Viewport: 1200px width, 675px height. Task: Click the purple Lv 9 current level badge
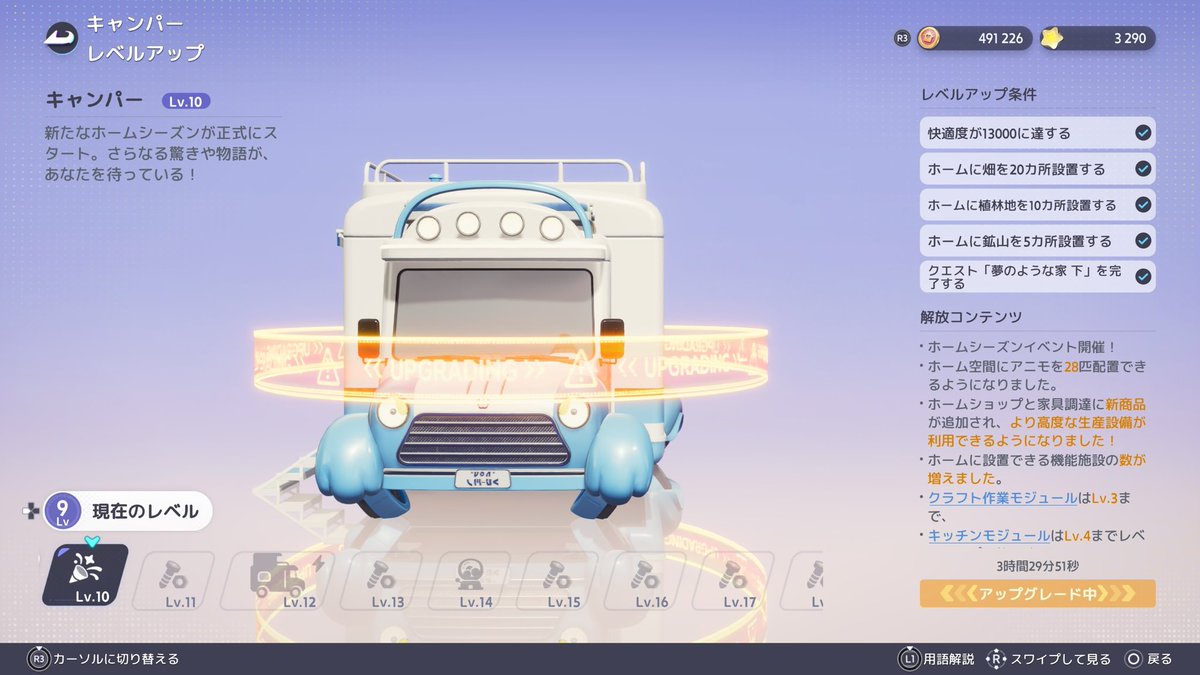click(61, 512)
